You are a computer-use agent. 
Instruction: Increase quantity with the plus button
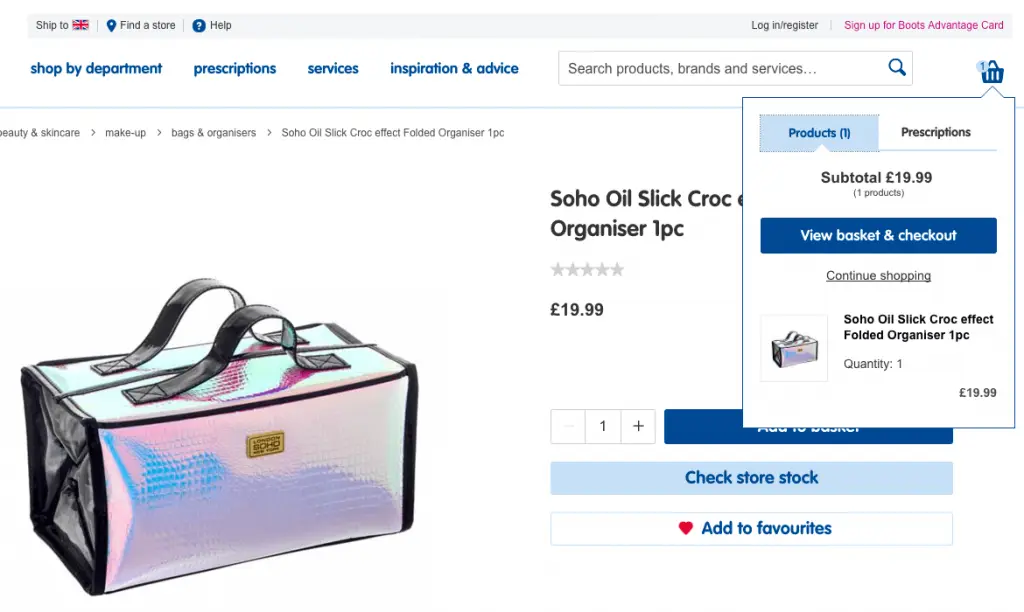[x=638, y=426]
